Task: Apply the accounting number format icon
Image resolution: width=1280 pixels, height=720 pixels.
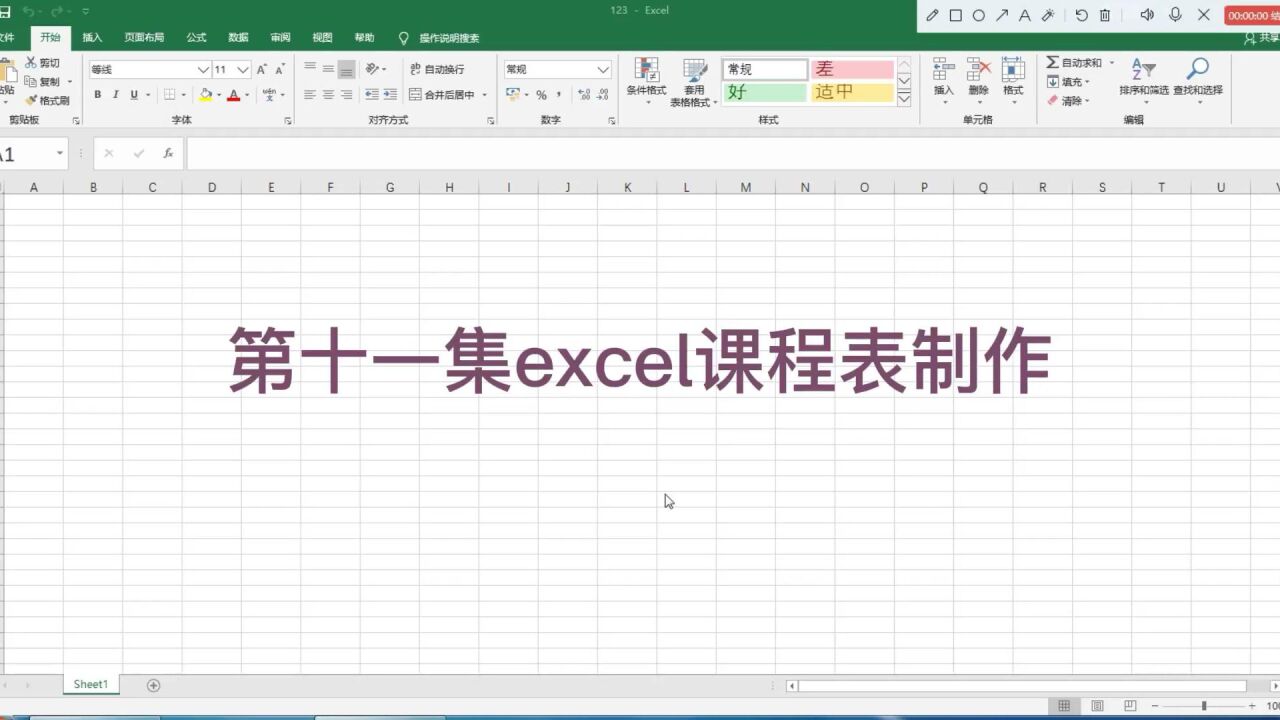Action: point(513,95)
